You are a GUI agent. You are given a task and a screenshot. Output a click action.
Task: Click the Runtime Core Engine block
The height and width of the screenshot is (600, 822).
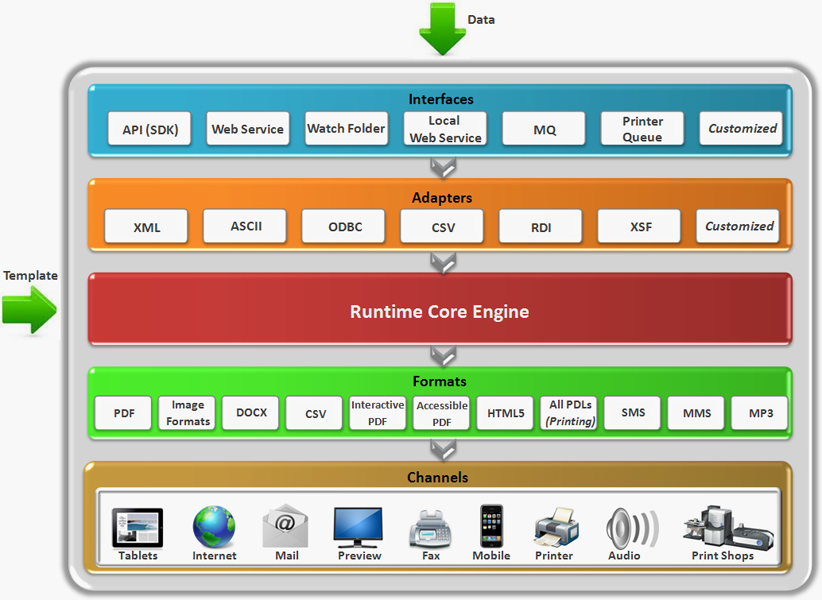440,309
